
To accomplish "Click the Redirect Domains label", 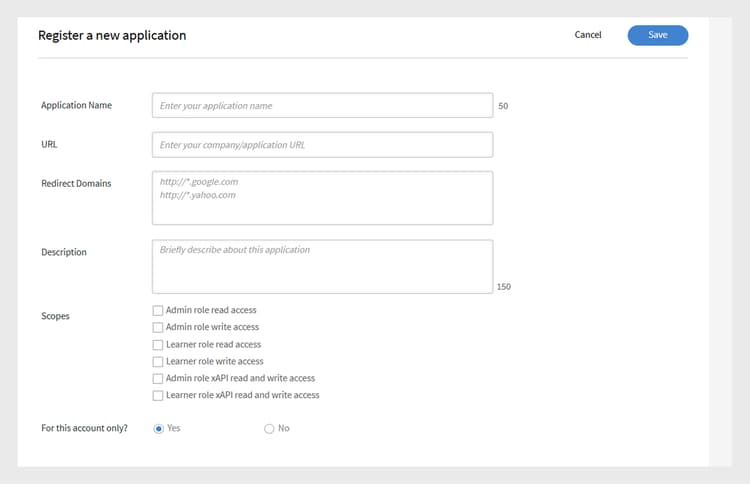I will click(76, 184).
